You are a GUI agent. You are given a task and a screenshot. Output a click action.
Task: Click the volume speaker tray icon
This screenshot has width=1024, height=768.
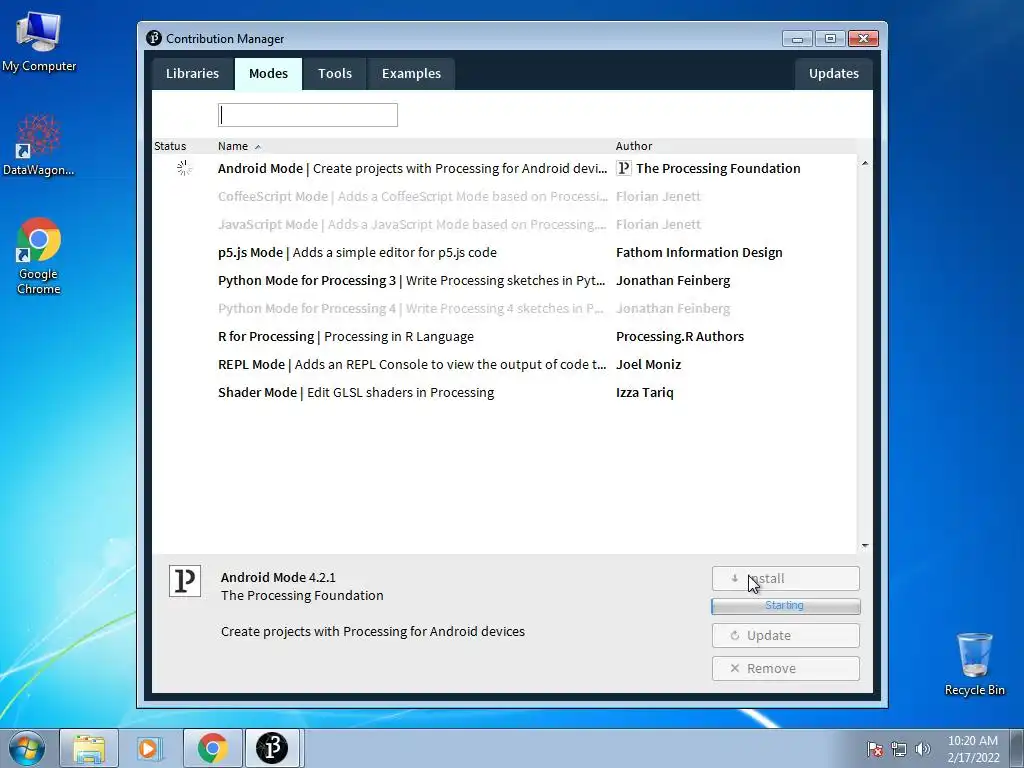(x=923, y=748)
